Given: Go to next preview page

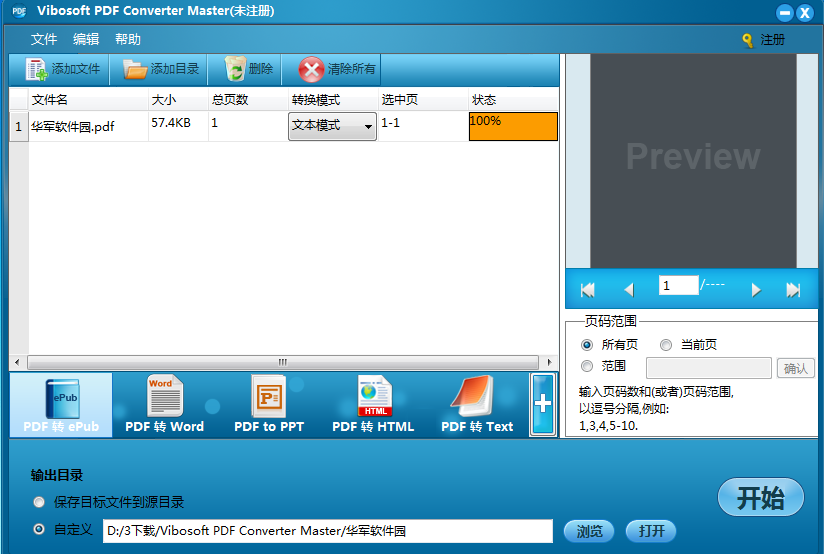Looking at the screenshot, I should (x=756, y=290).
